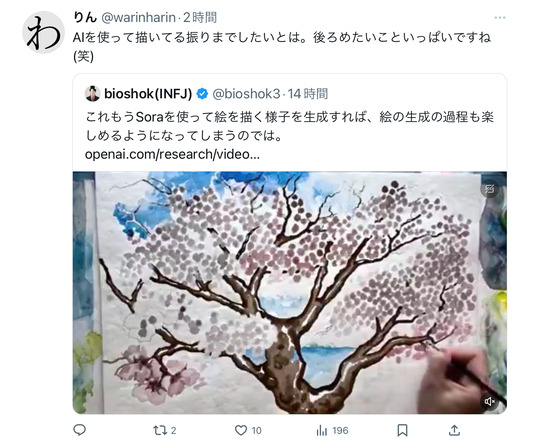The image size is (550, 447).
Task: Click the share upload icon
Action: [454, 430]
